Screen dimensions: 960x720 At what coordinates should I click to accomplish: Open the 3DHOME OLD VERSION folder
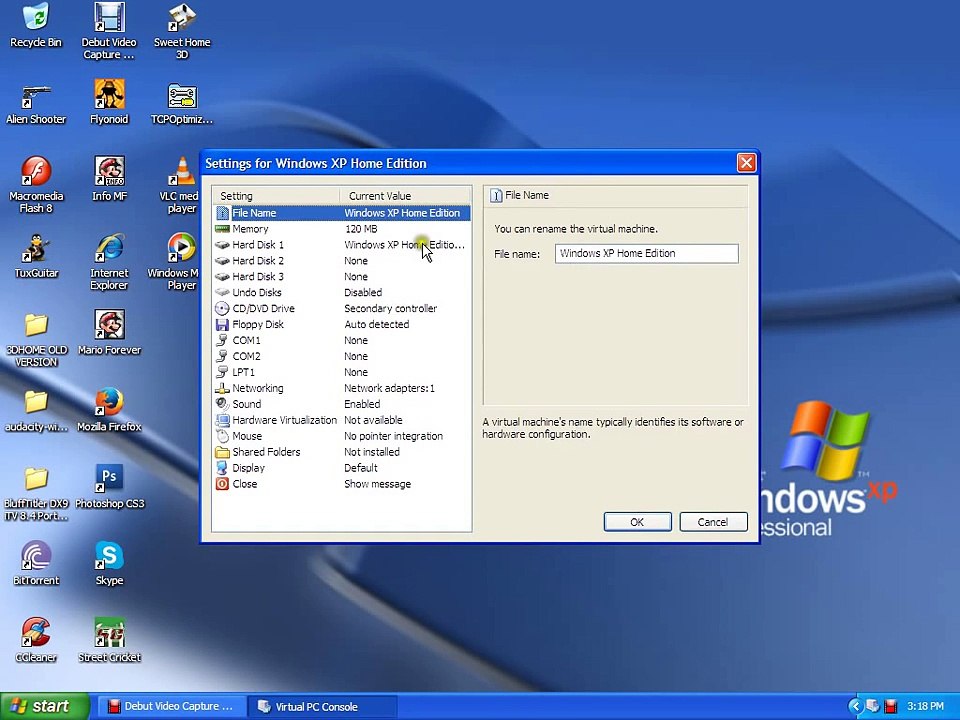(x=36, y=339)
